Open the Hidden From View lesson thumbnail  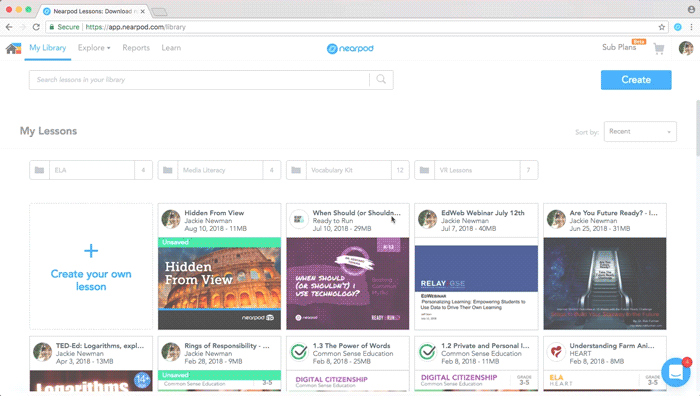[219, 283]
